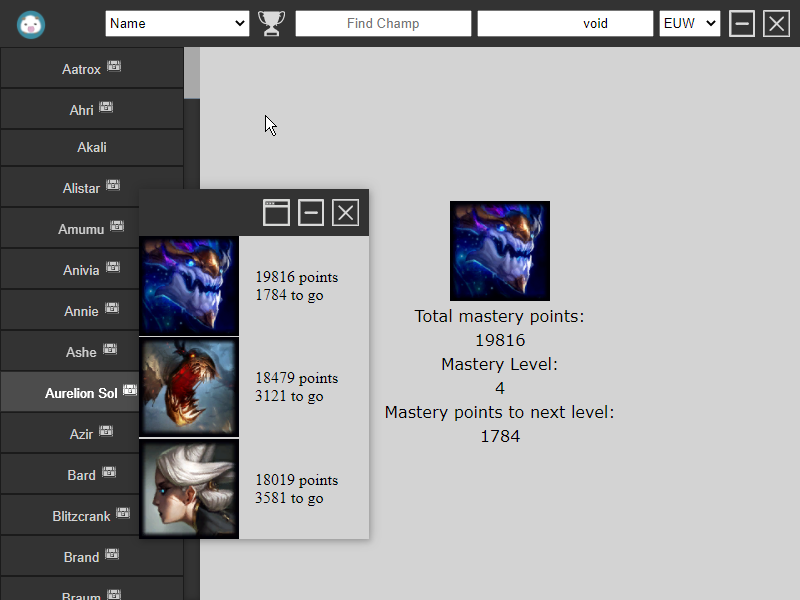Click the "3581 to go" text in popup

289,498
